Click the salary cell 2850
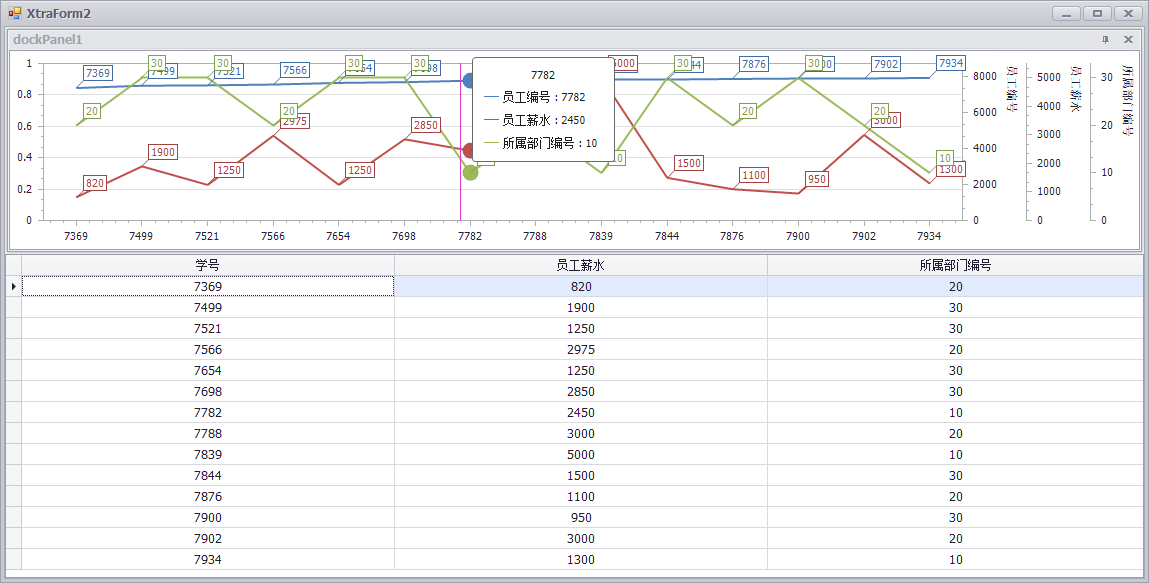 581,392
